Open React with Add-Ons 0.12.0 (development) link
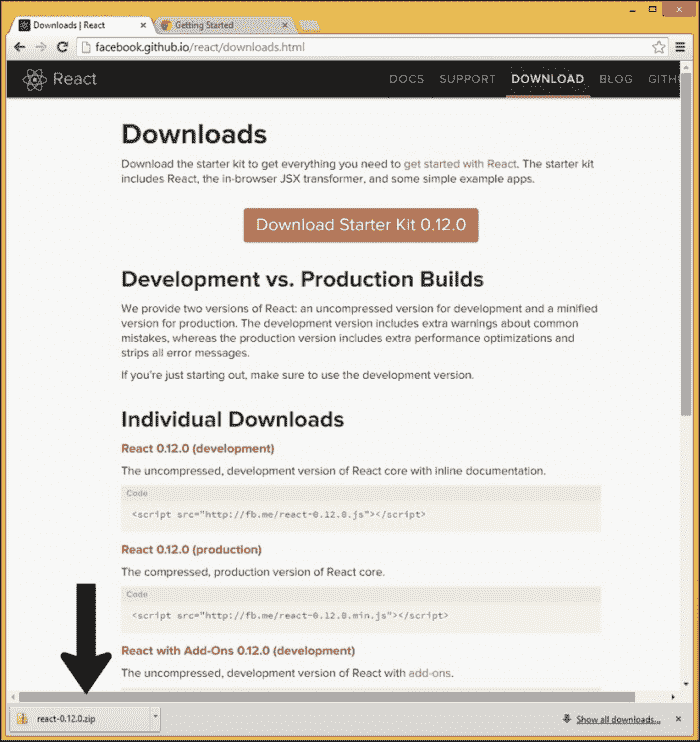Viewport: 700px width, 742px height. [238, 651]
